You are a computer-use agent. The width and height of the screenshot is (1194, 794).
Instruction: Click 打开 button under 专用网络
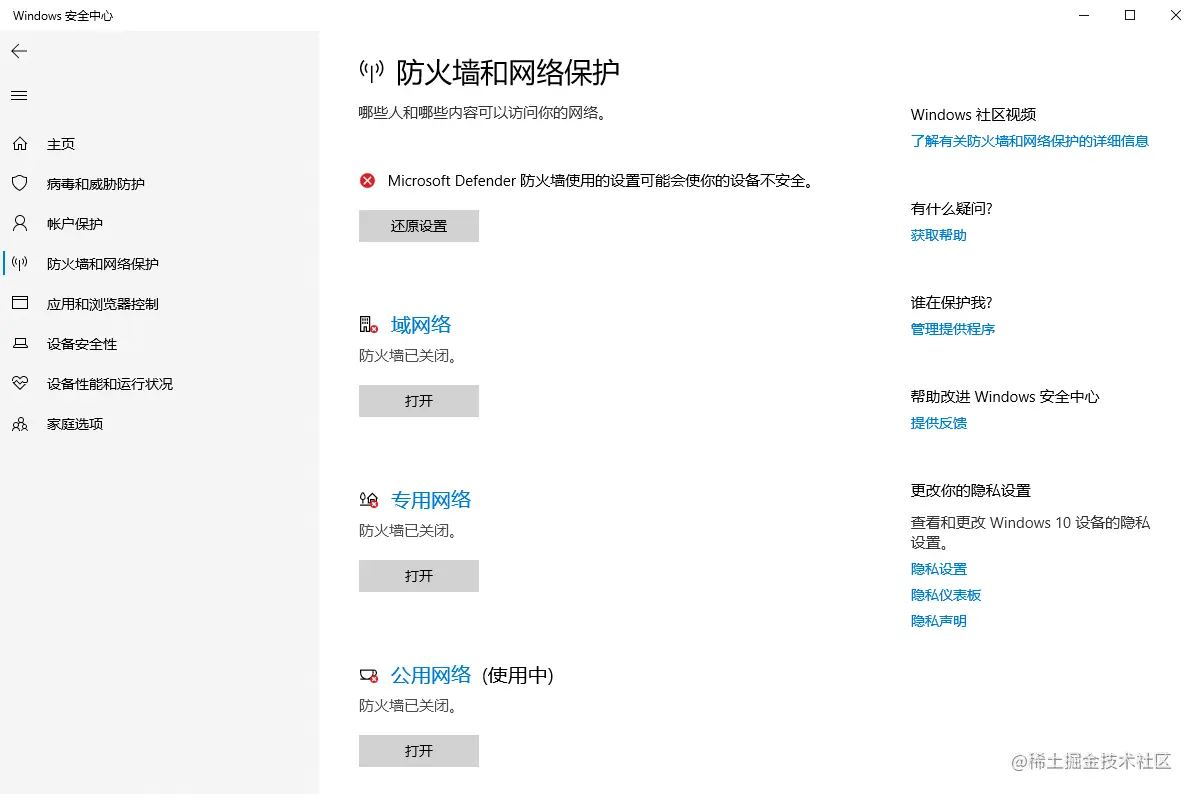point(419,576)
